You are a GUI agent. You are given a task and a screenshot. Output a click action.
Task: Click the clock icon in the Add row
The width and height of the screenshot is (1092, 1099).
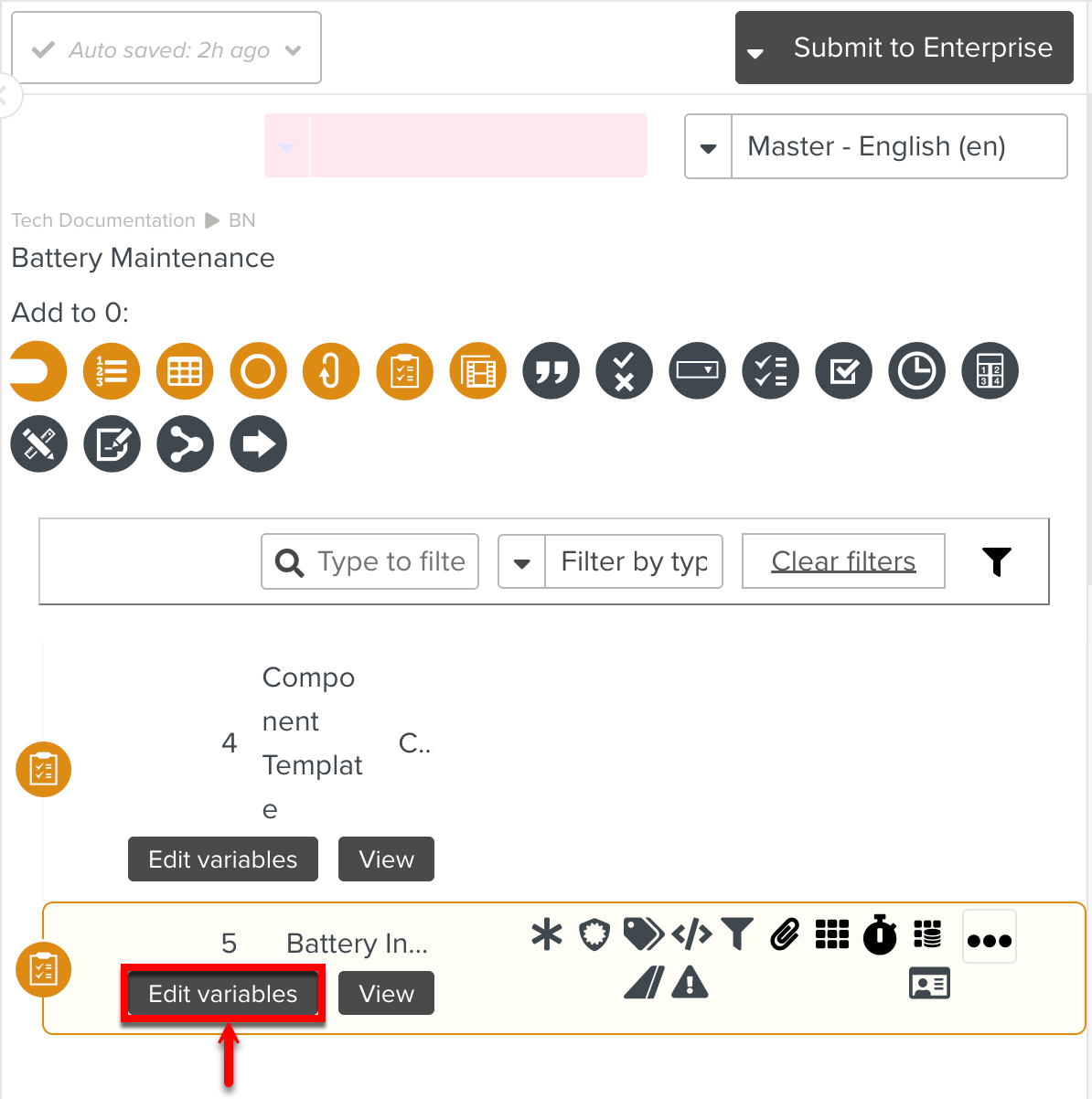916,371
